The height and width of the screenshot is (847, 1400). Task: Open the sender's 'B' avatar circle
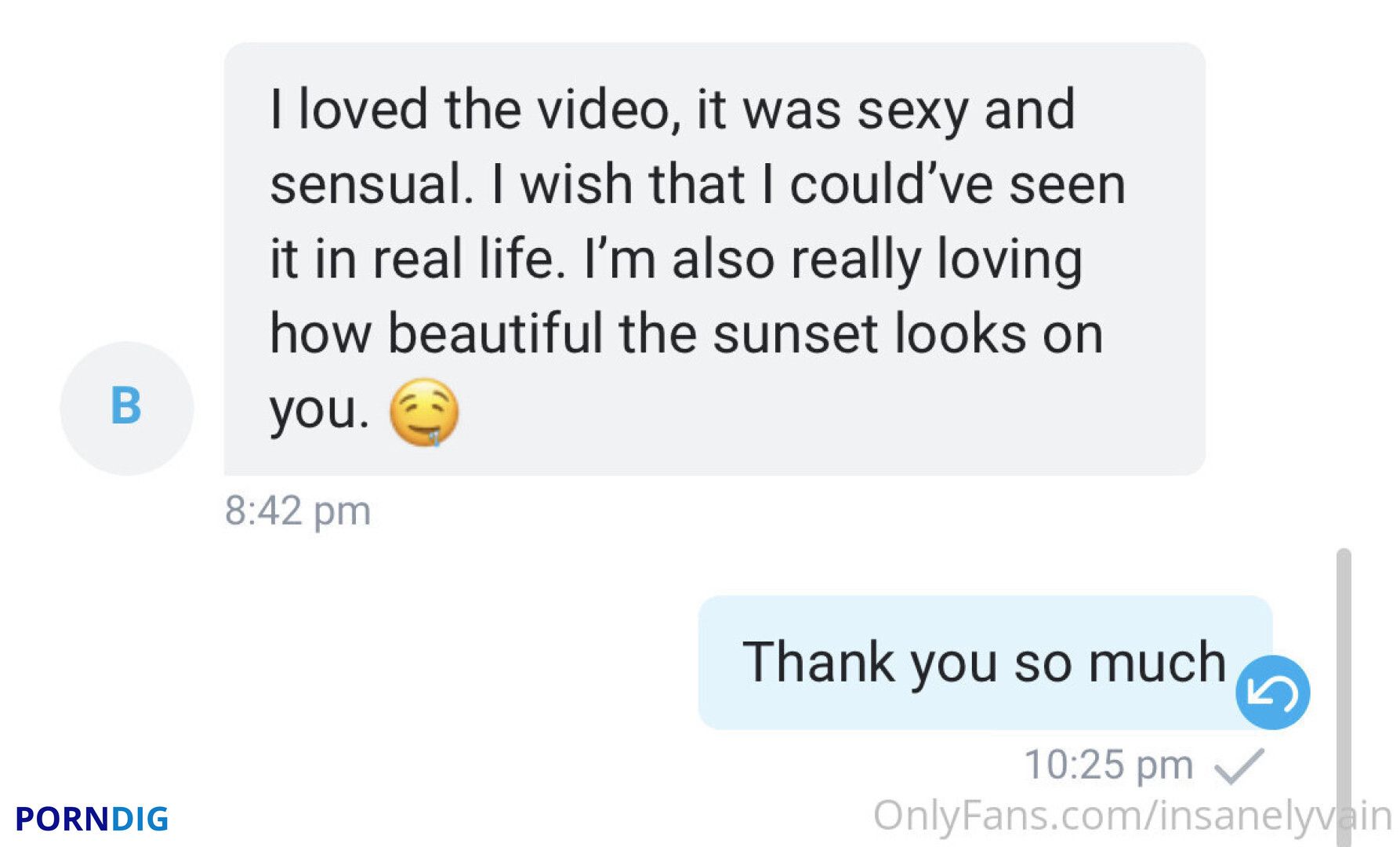(x=127, y=408)
